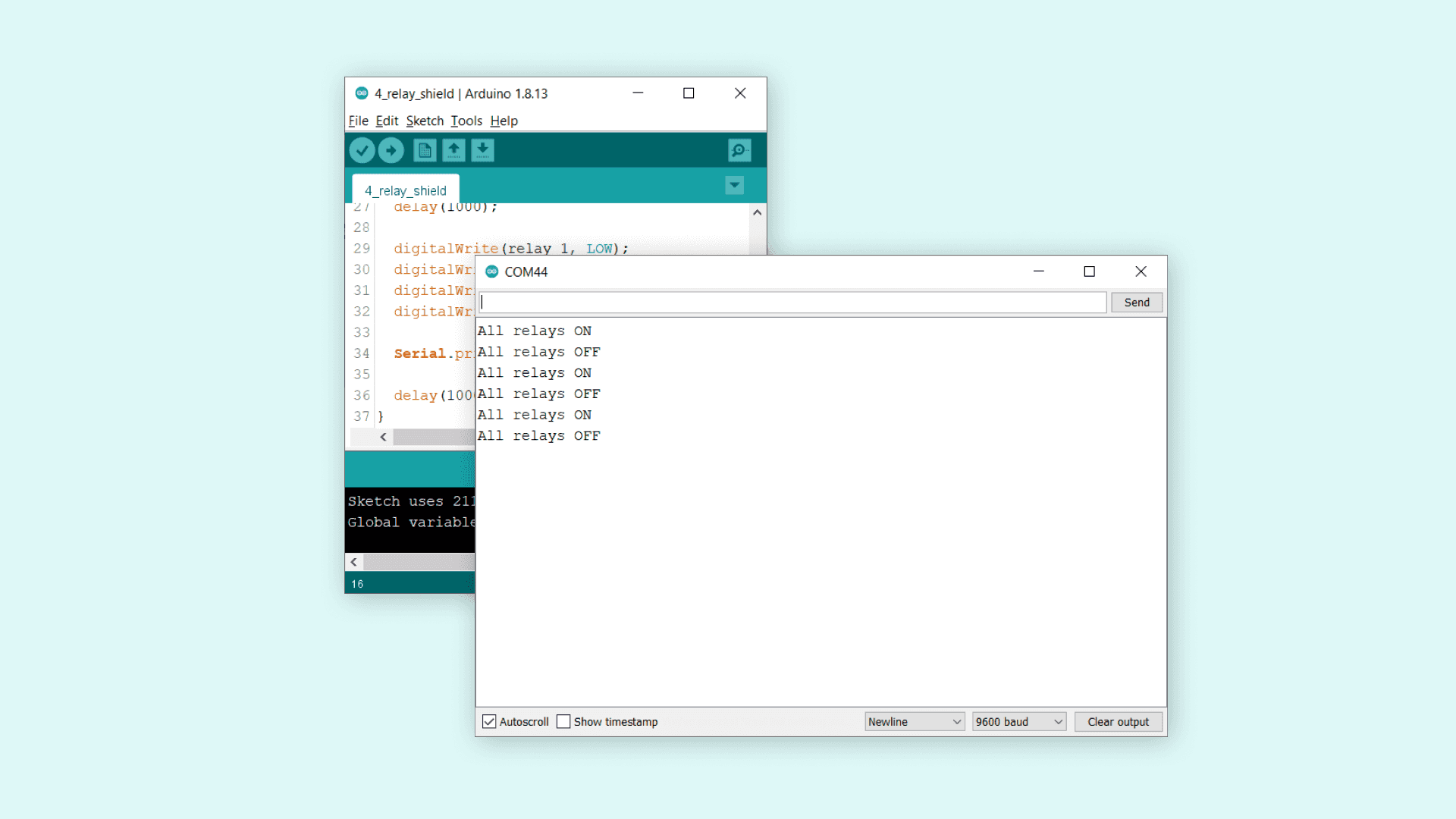Open the 9600 baud rate dropdown
1456x819 pixels.
coord(1018,721)
